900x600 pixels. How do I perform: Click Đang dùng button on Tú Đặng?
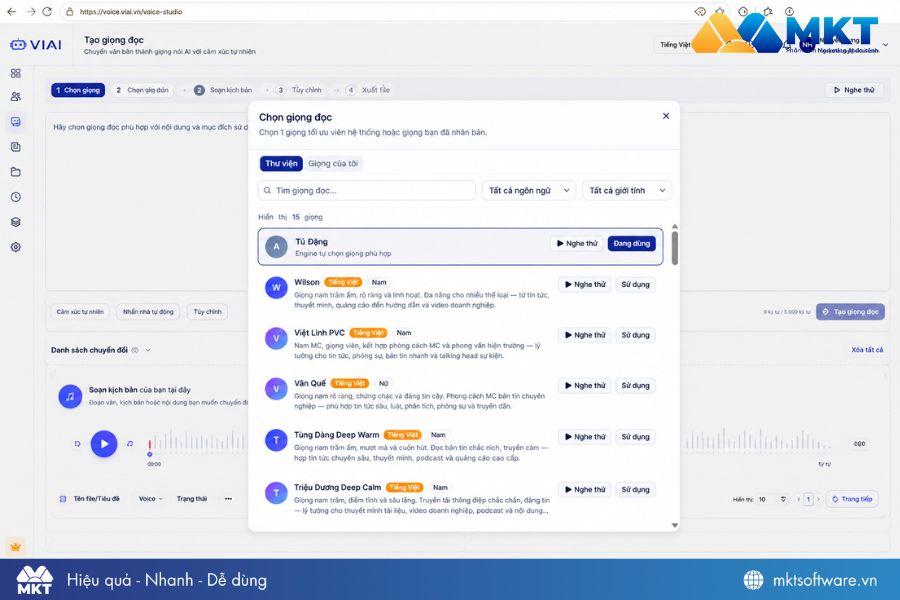(x=631, y=243)
